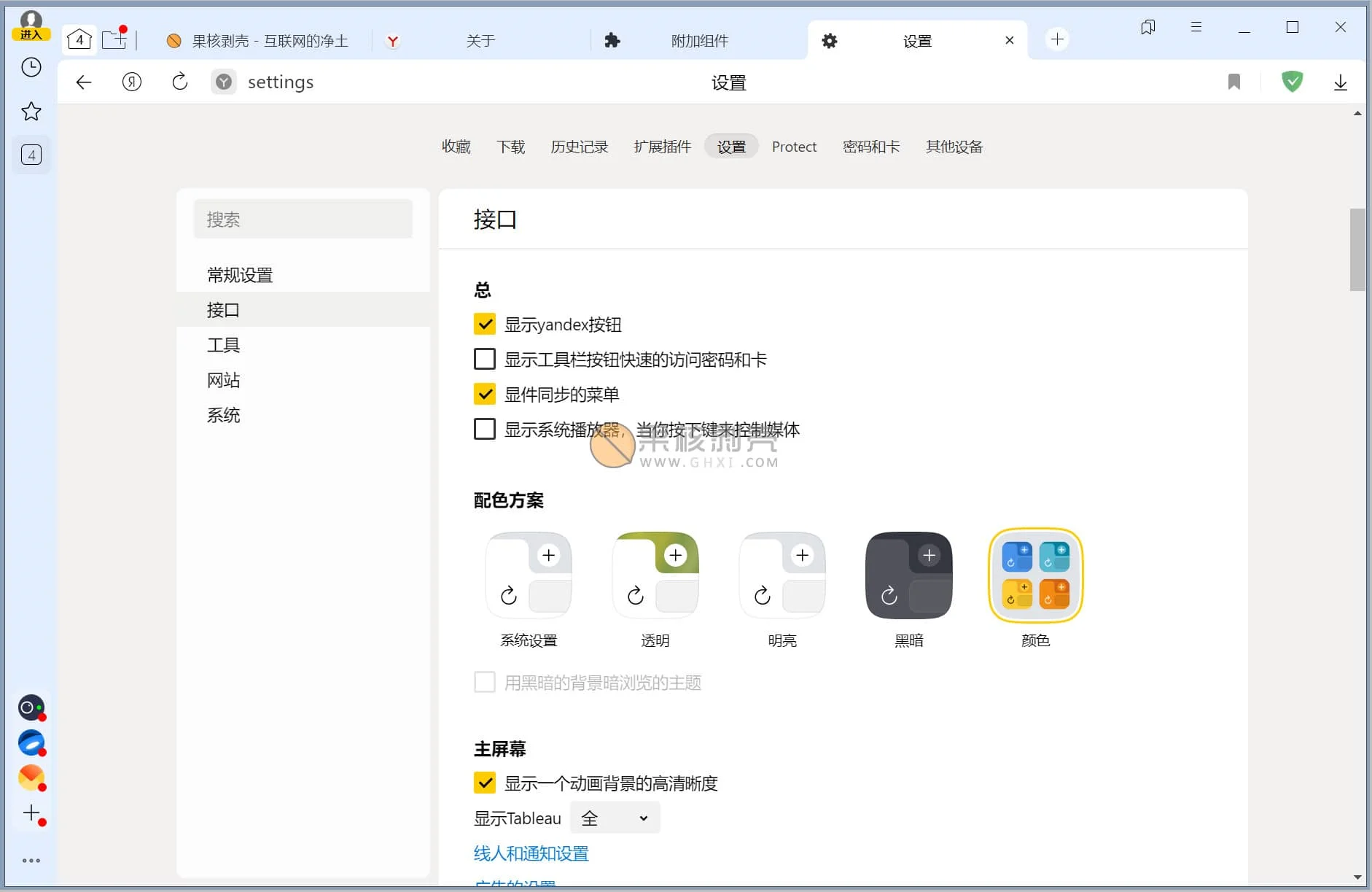The height and width of the screenshot is (892, 1372).
Task: Click the site info Y icon in address bar
Action: coord(224,82)
